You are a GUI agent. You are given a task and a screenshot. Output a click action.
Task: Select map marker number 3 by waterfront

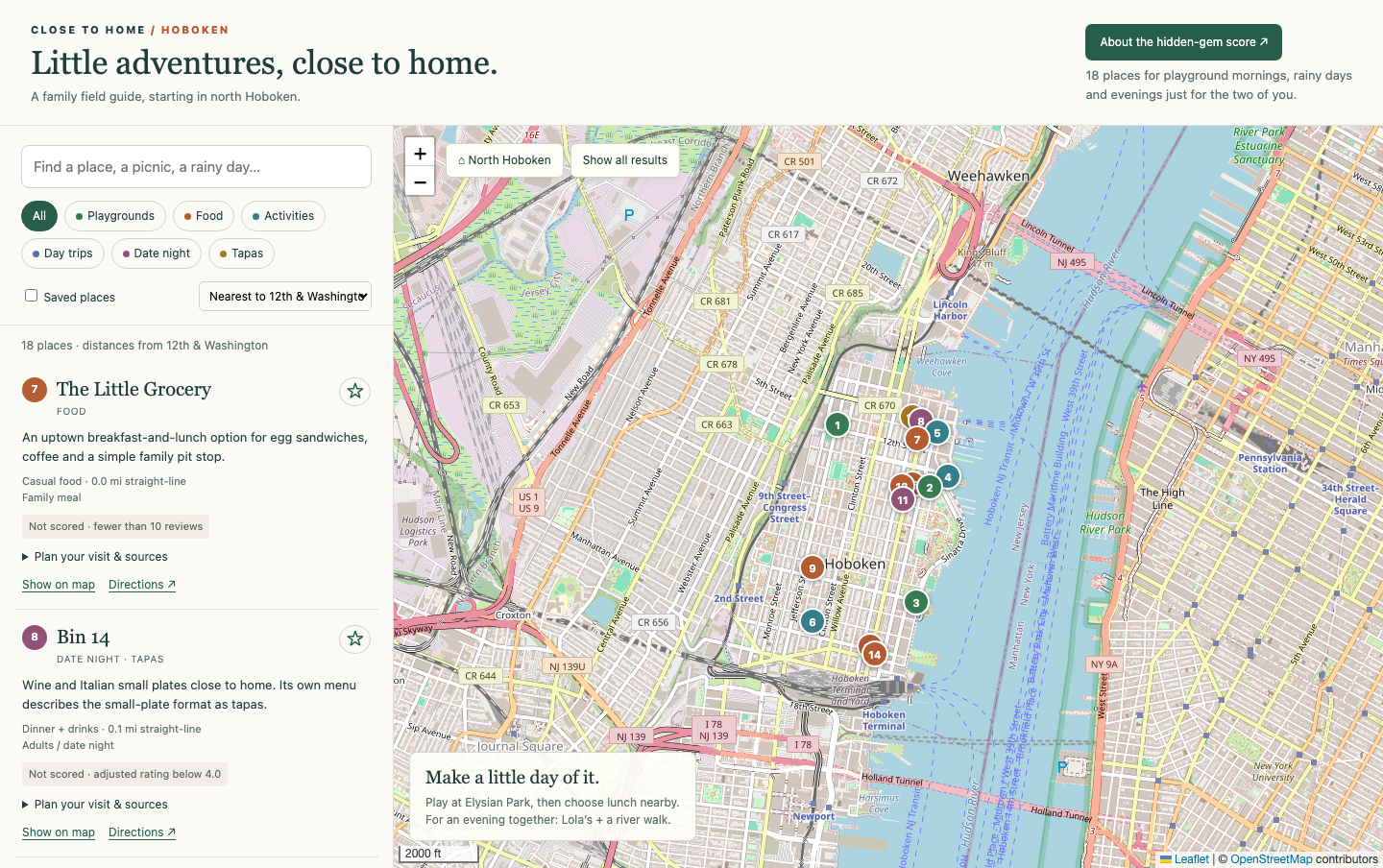click(916, 603)
